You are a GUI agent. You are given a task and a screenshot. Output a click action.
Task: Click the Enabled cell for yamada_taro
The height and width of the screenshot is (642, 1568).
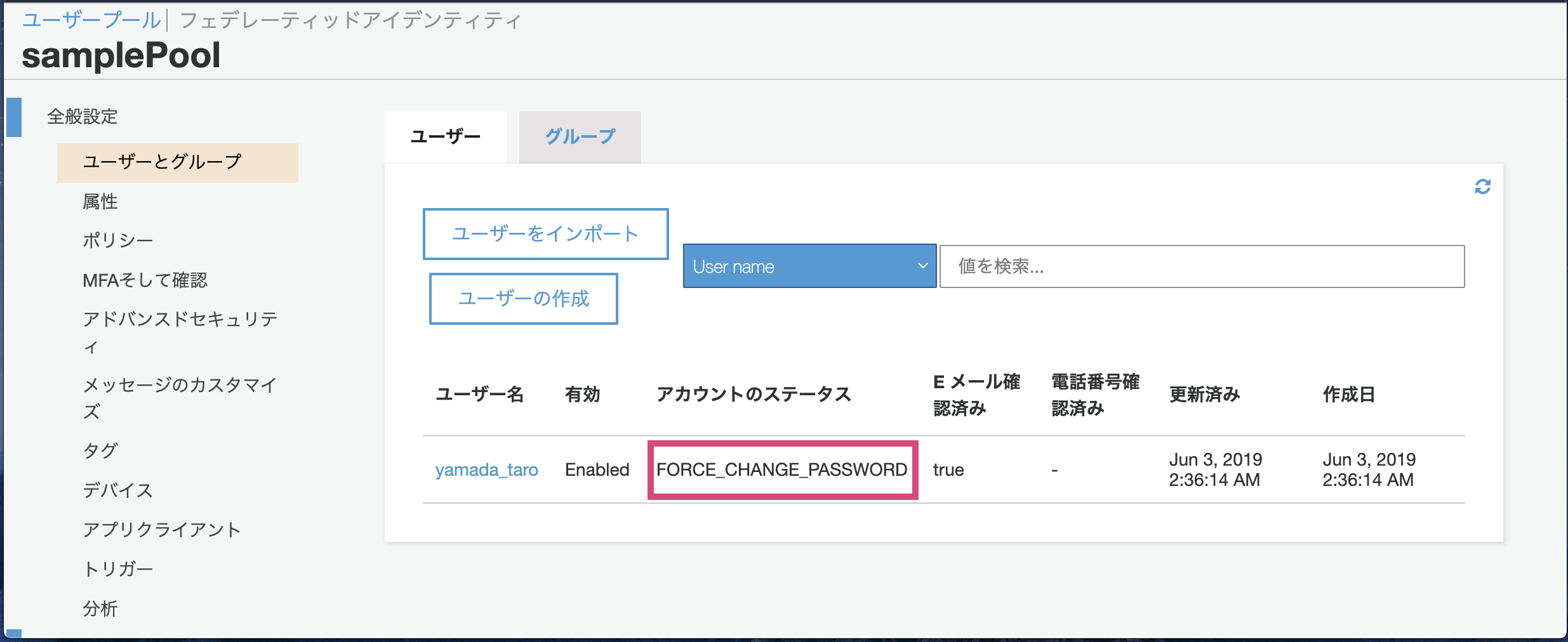pyautogui.click(x=597, y=470)
